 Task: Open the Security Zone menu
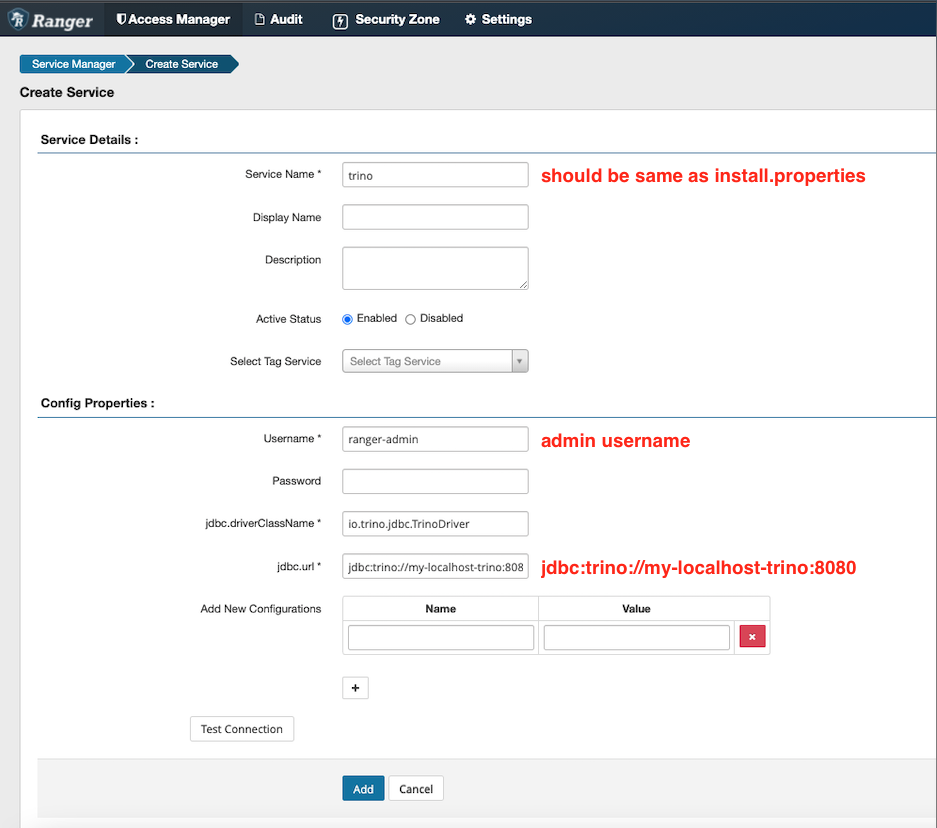[x=385, y=19]
